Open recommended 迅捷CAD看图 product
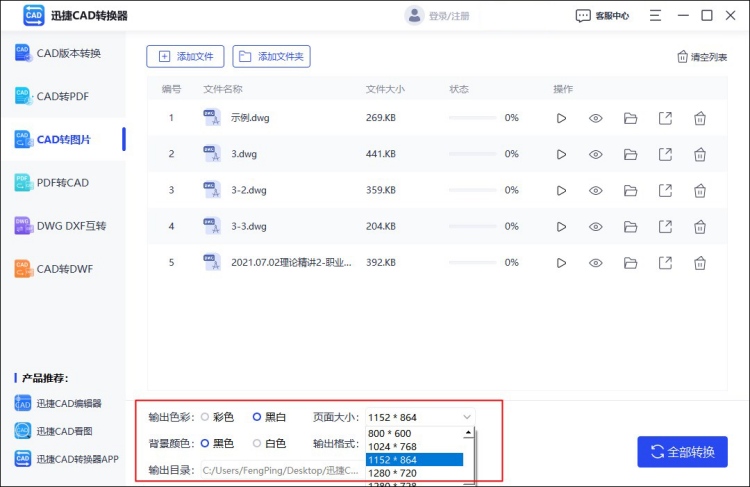750x487 pixels. coord(53,431)
